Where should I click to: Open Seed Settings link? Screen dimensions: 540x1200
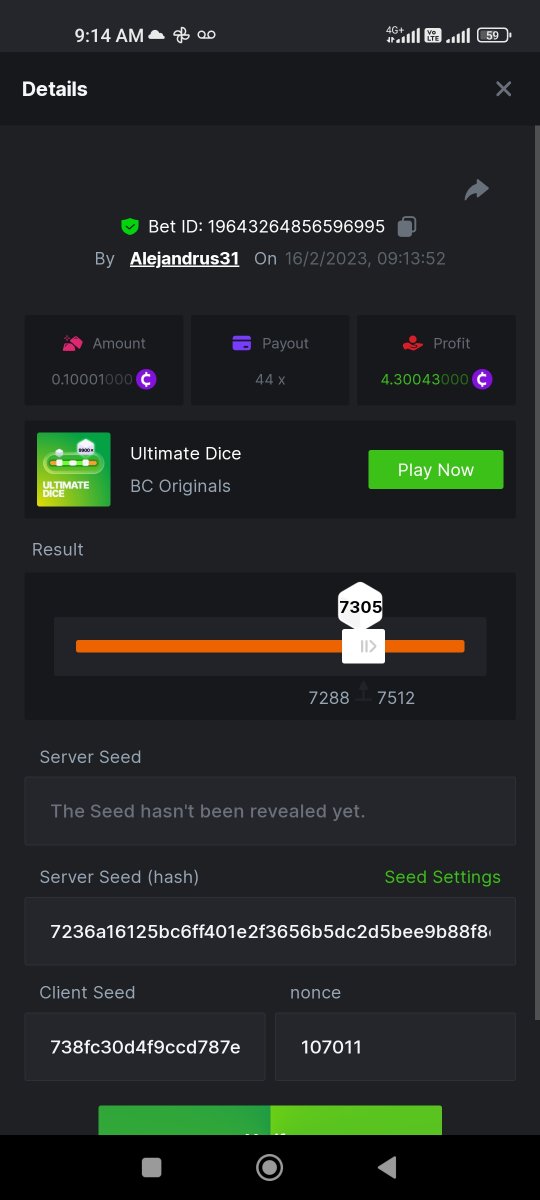(443, 877)
